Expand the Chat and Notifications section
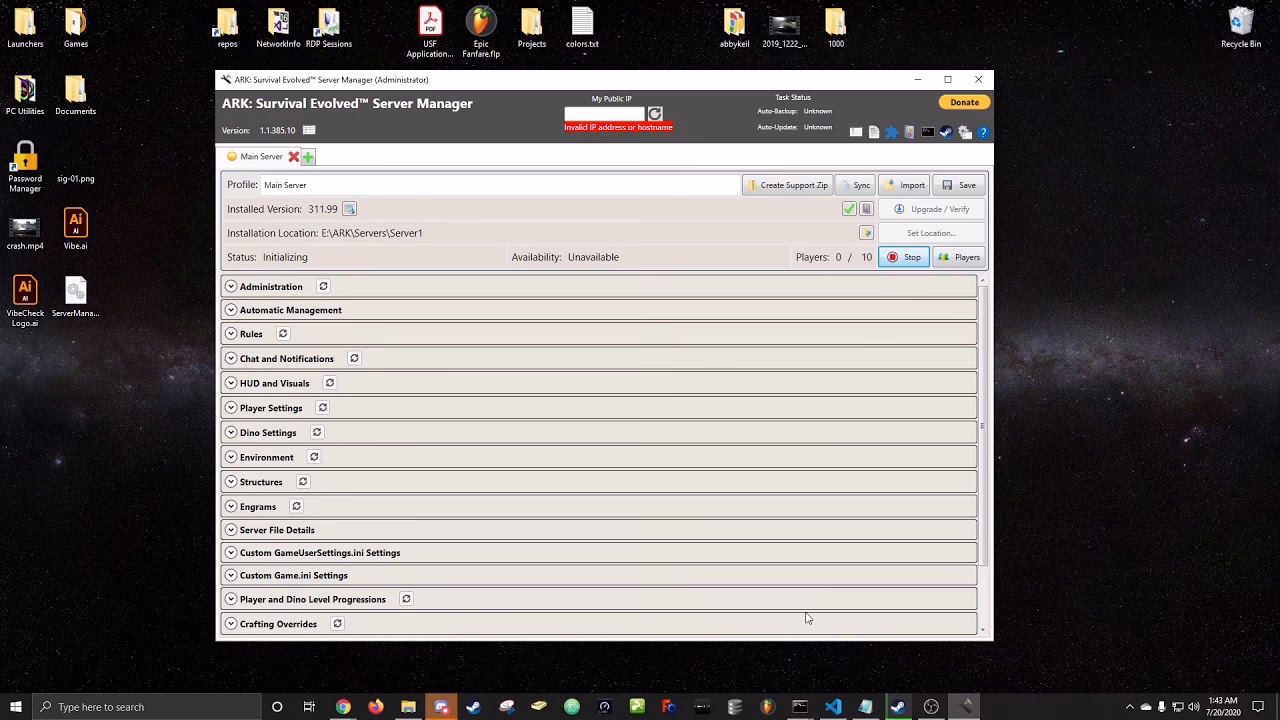 [231, 358]
